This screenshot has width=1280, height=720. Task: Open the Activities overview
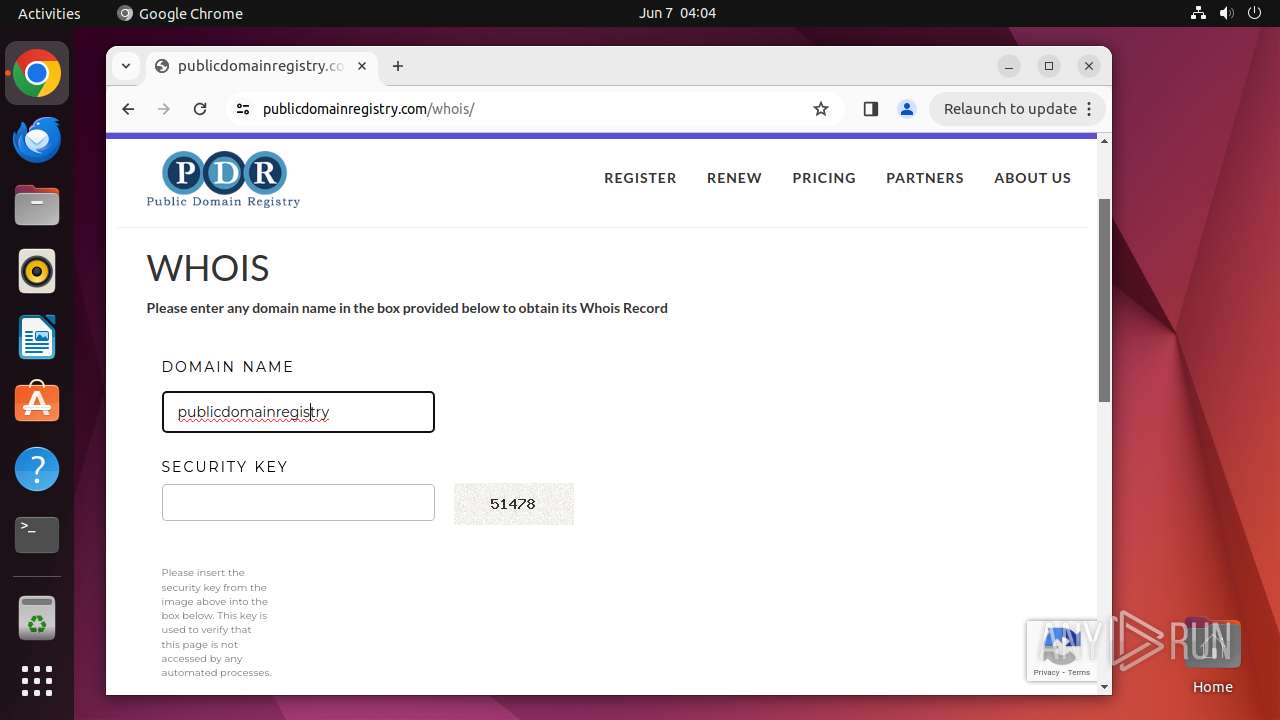point(49,13)
